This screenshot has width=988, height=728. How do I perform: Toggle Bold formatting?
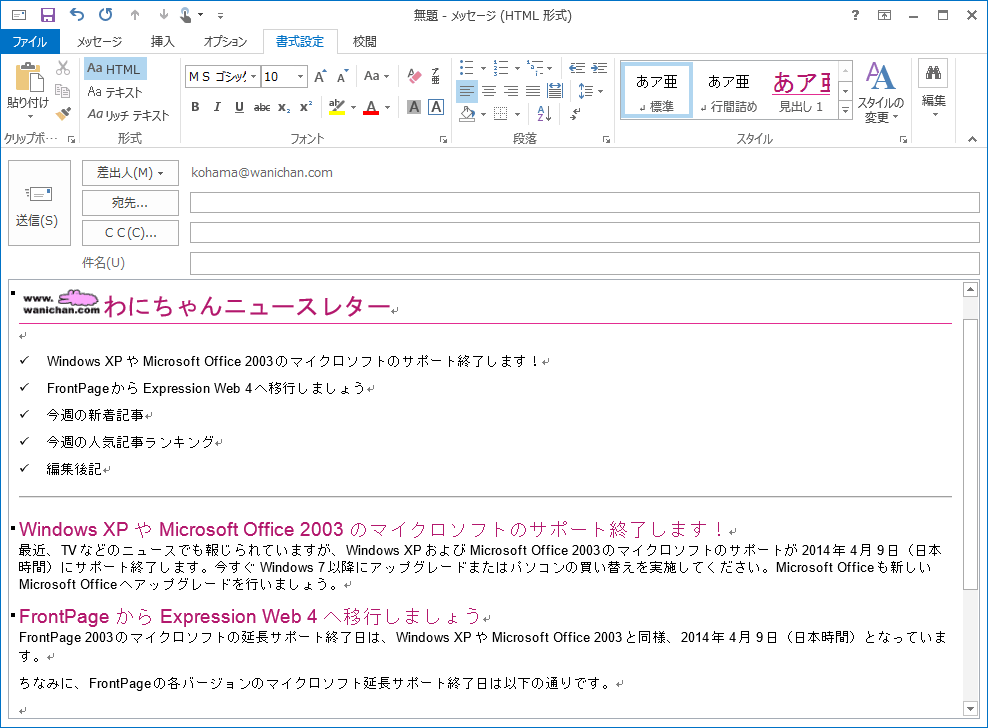(195, 108)
